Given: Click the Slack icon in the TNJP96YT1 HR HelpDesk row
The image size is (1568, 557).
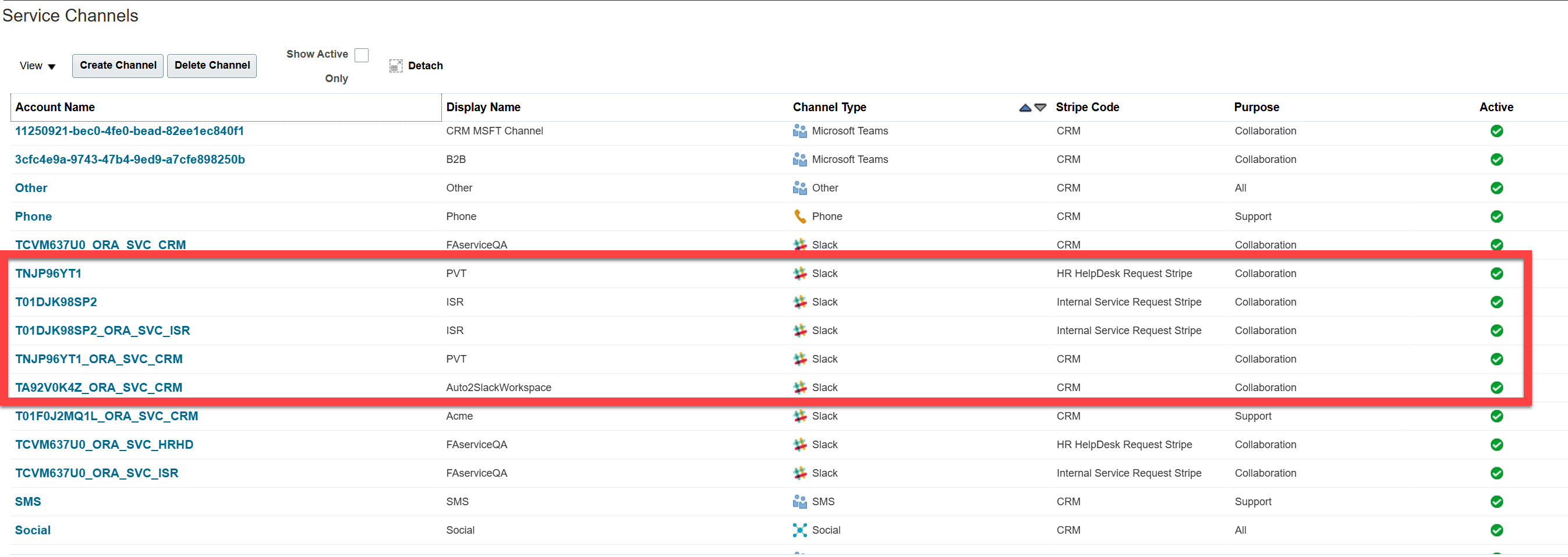Looking at the screenshot, I should 799,274.
